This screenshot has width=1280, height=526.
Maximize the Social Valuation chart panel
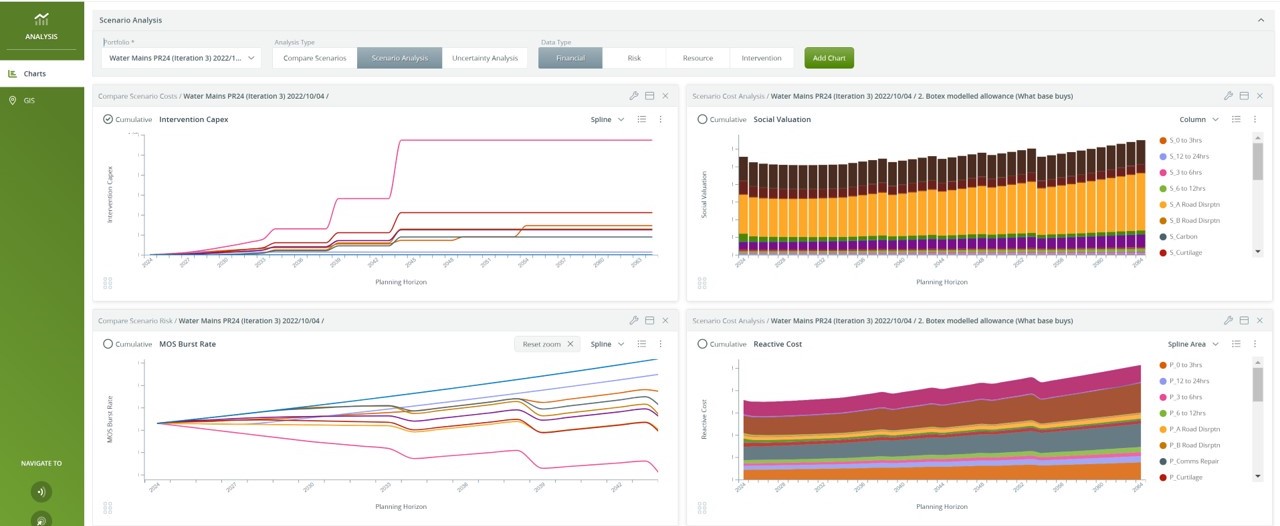pos(1244,96)
